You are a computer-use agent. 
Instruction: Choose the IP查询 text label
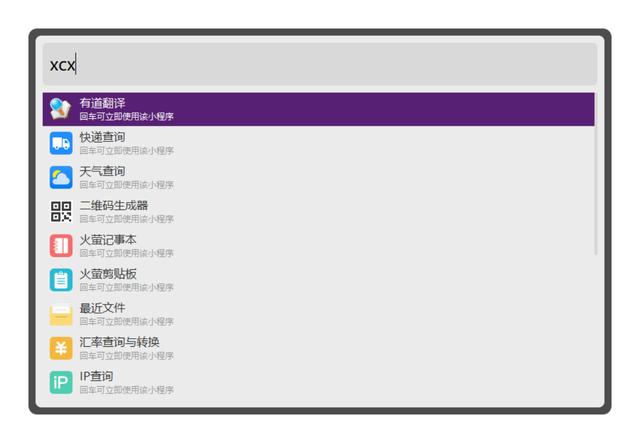[97, 376]
